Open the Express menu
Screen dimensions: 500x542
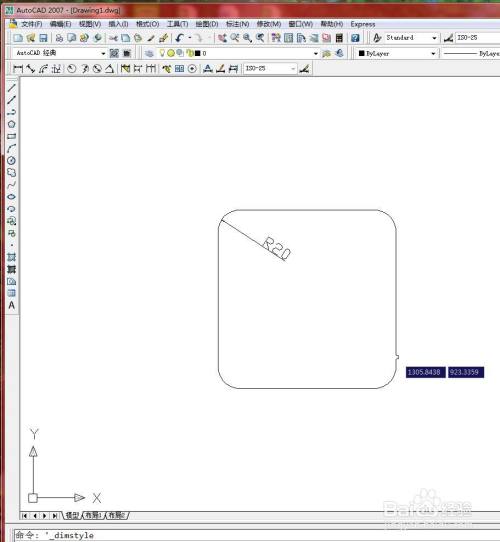click(363, 24)
